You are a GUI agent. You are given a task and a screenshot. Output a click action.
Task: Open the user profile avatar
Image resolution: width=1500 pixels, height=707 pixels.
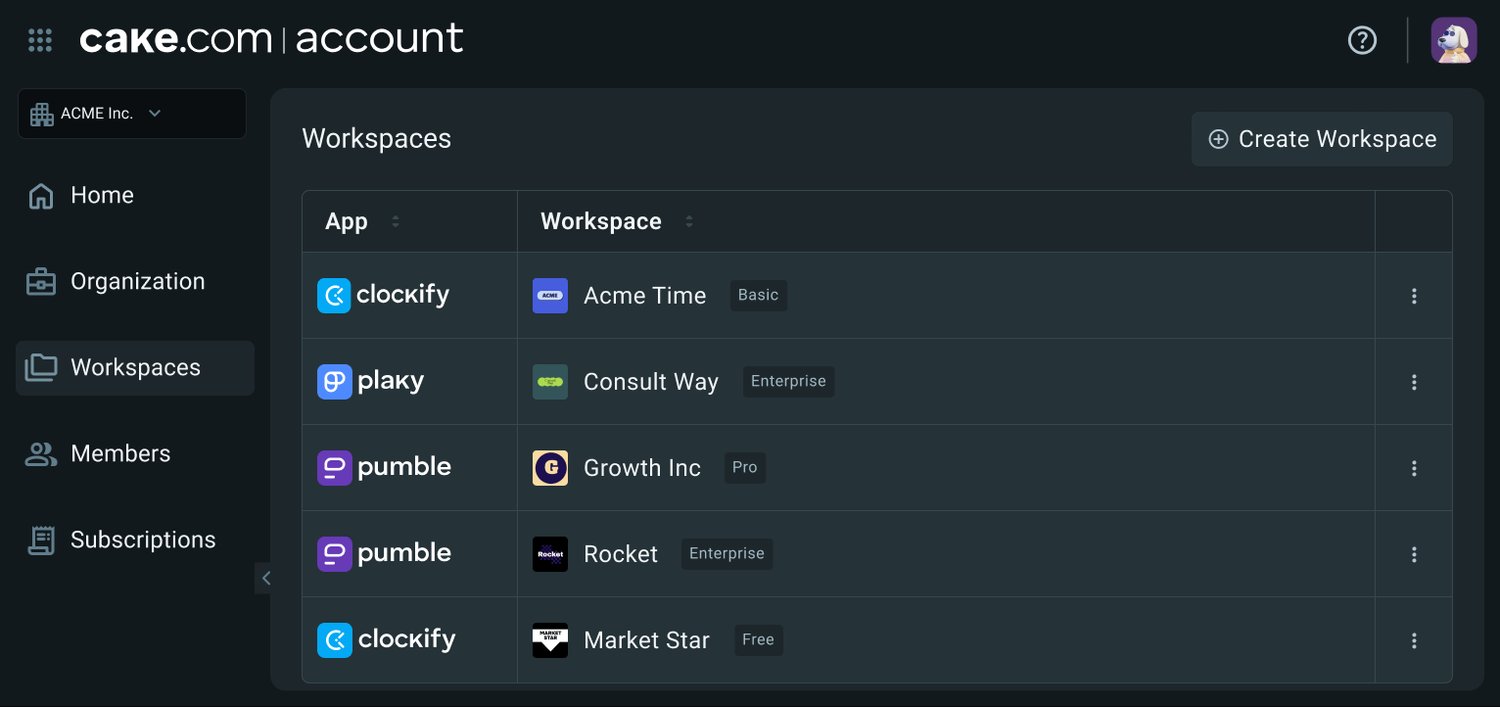tap(1453, 40)
